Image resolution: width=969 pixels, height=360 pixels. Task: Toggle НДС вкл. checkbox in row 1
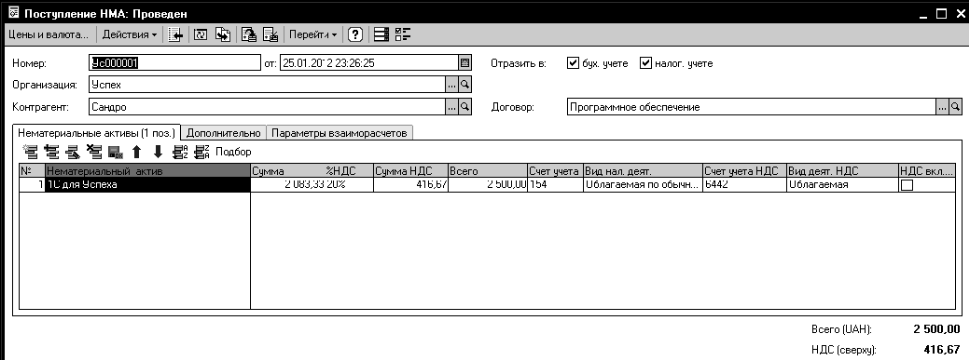pos(907,185)
